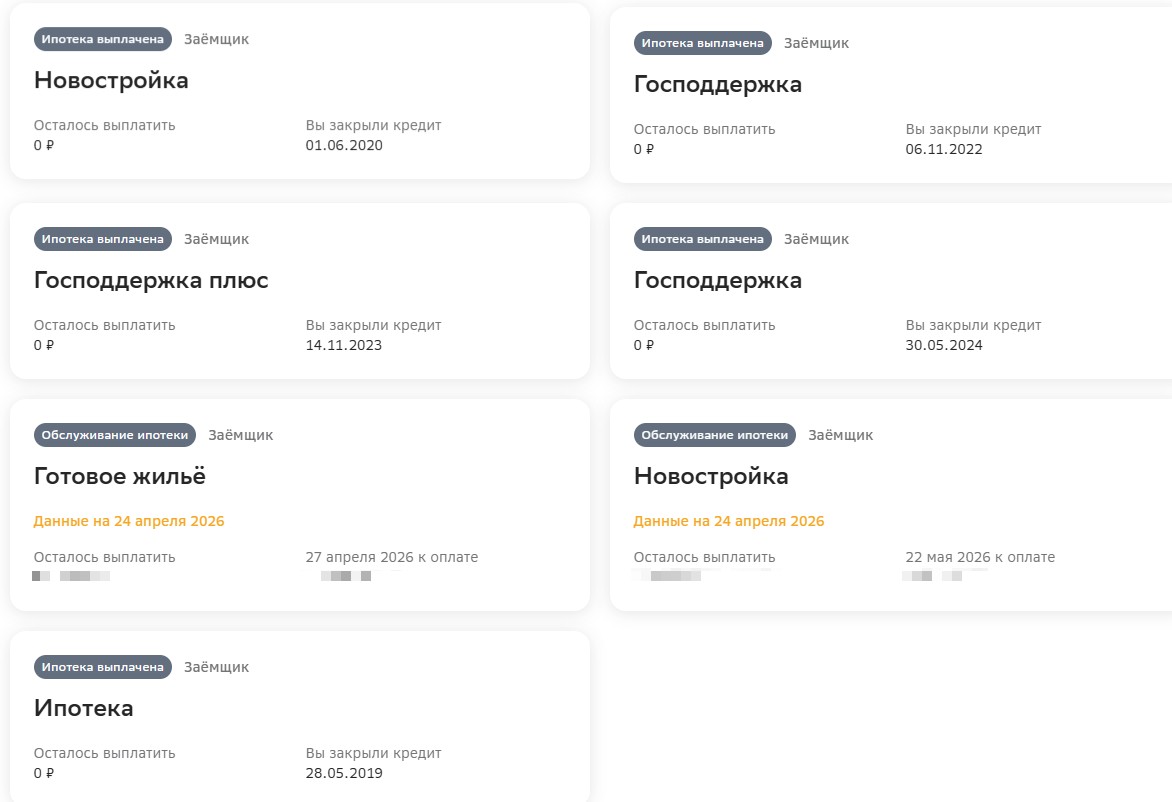This screenshot has height=802, width=1172.
Task: Open the Новостройка card closed 01.06.2020
Action: pos(300,91)
